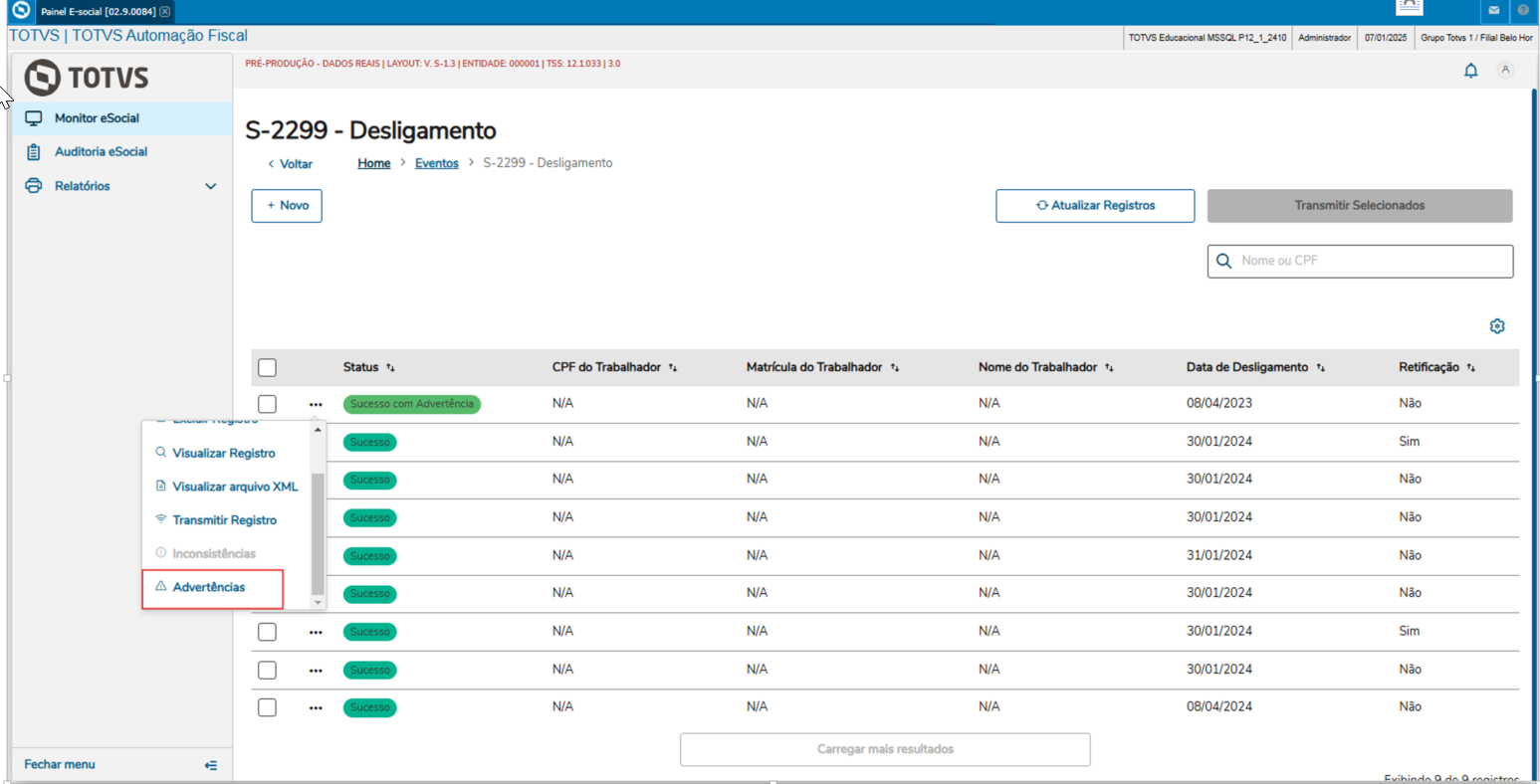The height and width of the screenshot is (784, 1540).
Task: Click the S-2299 - Desligamento breadcrumb text
Action: click(548, 163)
